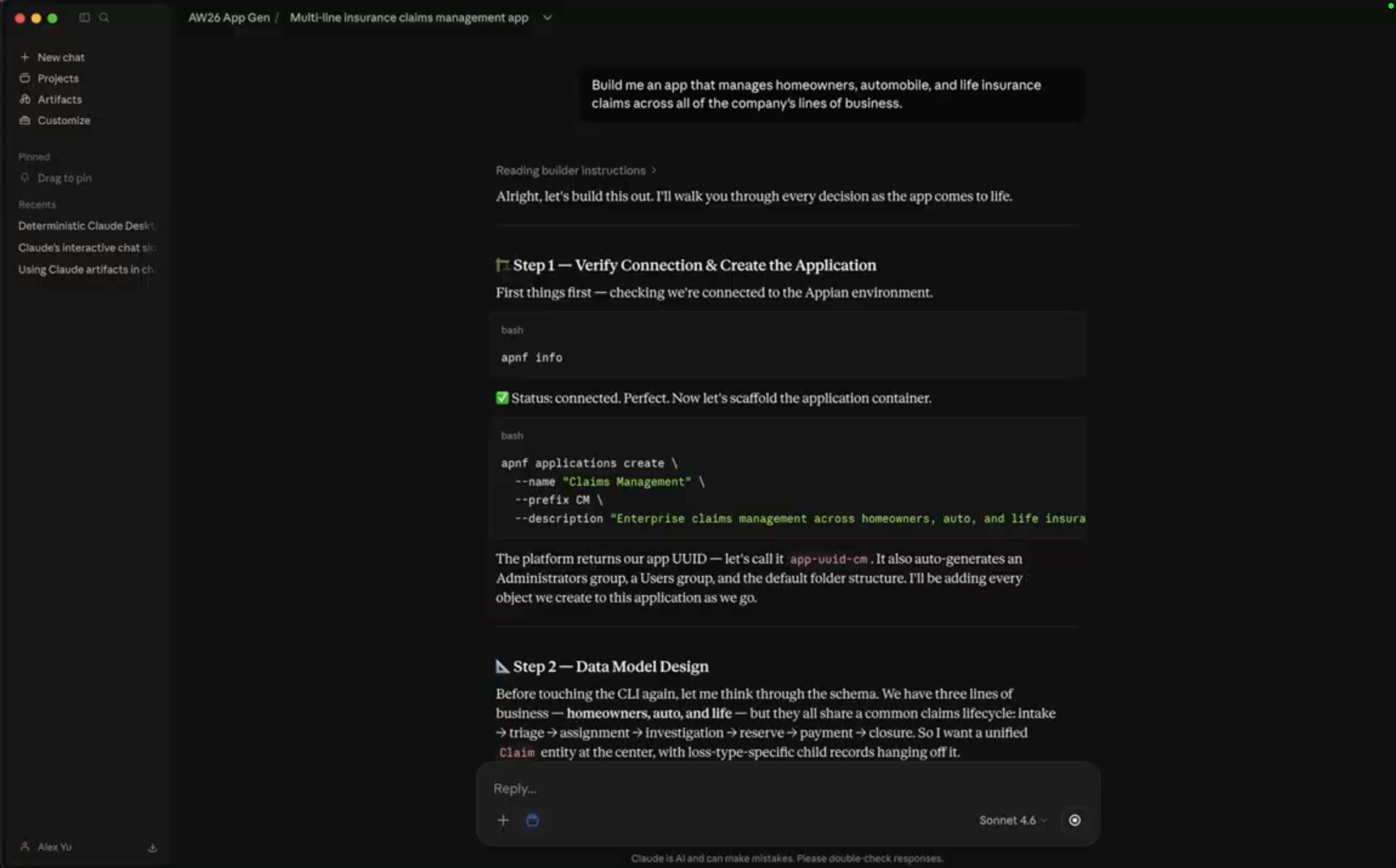This screenshot has height=868, width=1396.
Task: Click the user avatar icon beside Alex Yu
Action: point(25,847)
